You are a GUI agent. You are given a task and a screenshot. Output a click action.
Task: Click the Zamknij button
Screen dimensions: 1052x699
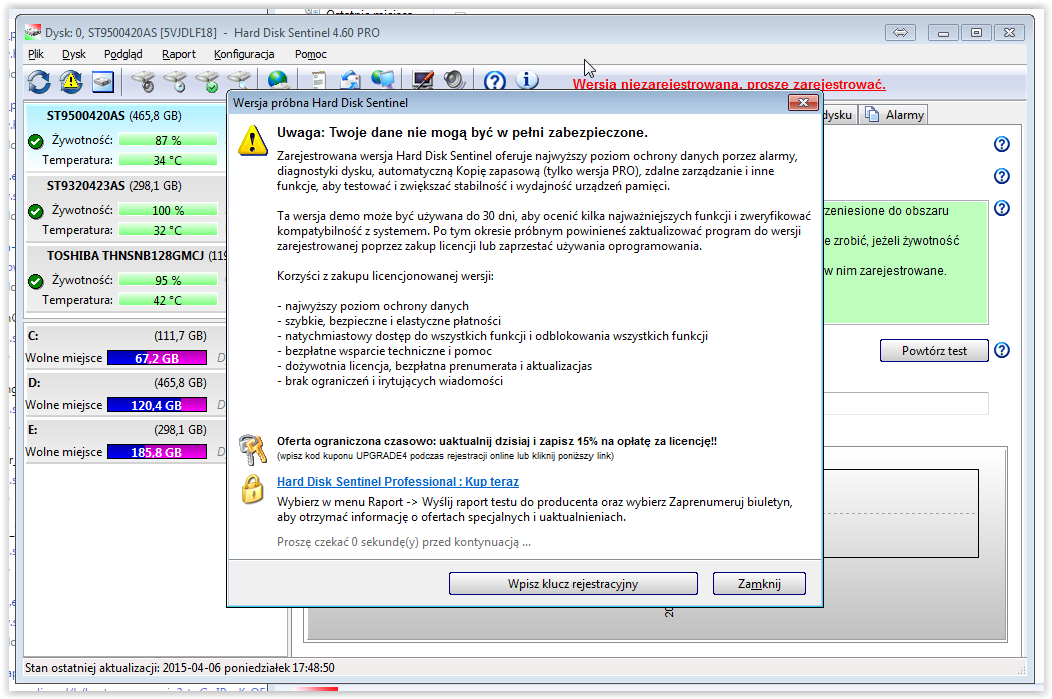tap(759, 584)
